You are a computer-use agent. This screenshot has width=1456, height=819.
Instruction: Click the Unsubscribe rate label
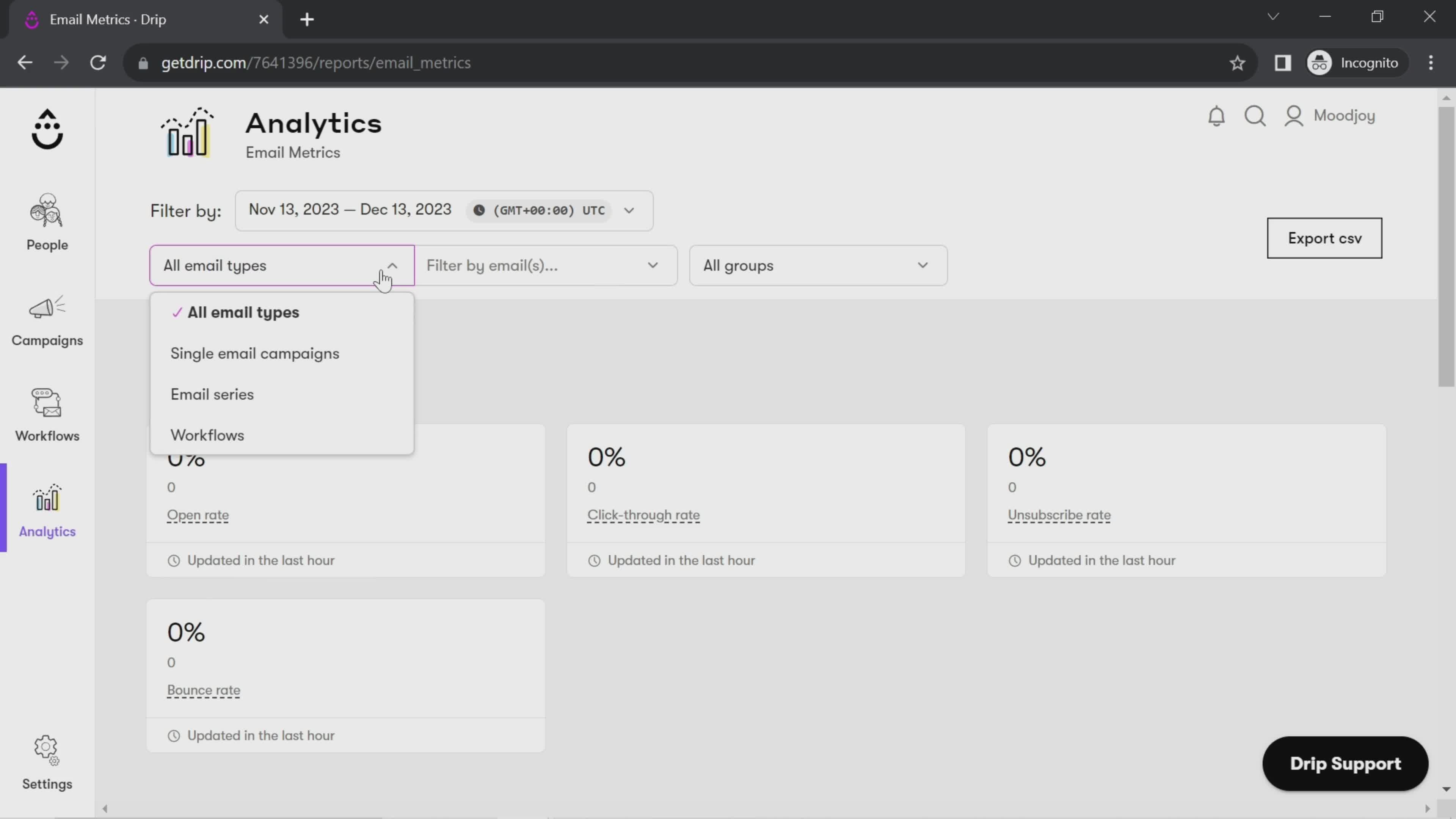click(x=1059, y=515)
